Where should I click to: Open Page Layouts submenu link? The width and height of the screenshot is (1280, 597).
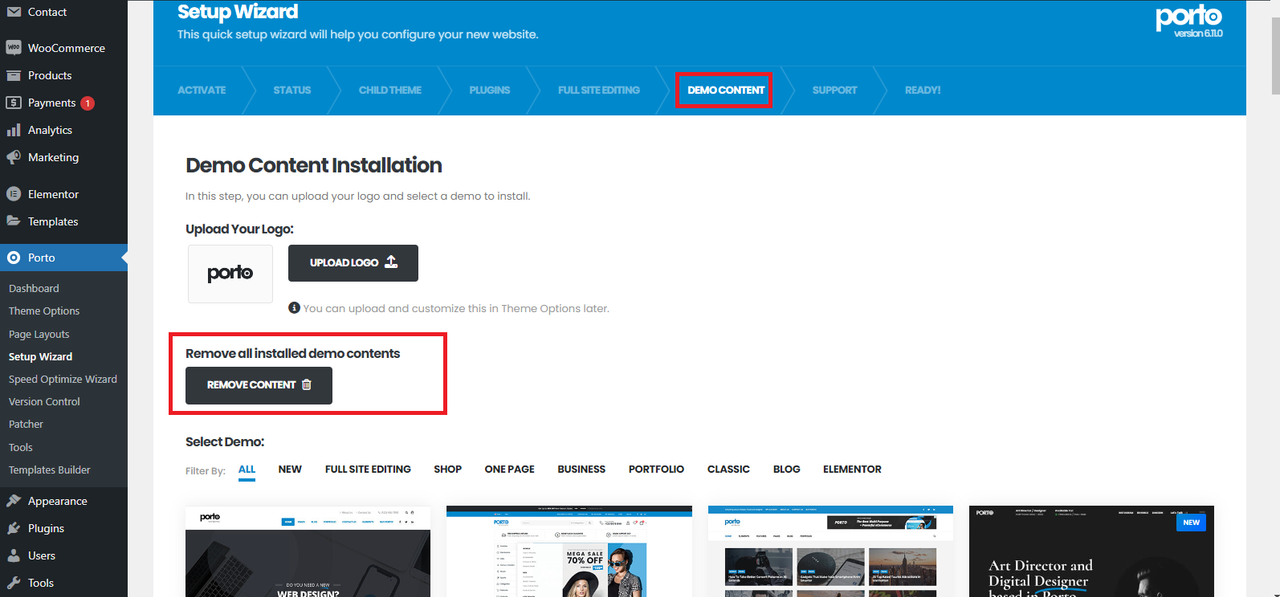pyautogui.click(x=39, y=334)
